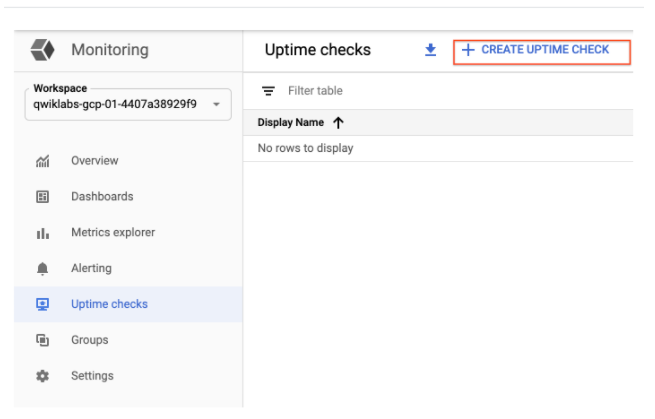Click the Metrics explorer bar chart icon
Image resolution: width=655 pixels, height=419 pixels.
click(43, 233)
